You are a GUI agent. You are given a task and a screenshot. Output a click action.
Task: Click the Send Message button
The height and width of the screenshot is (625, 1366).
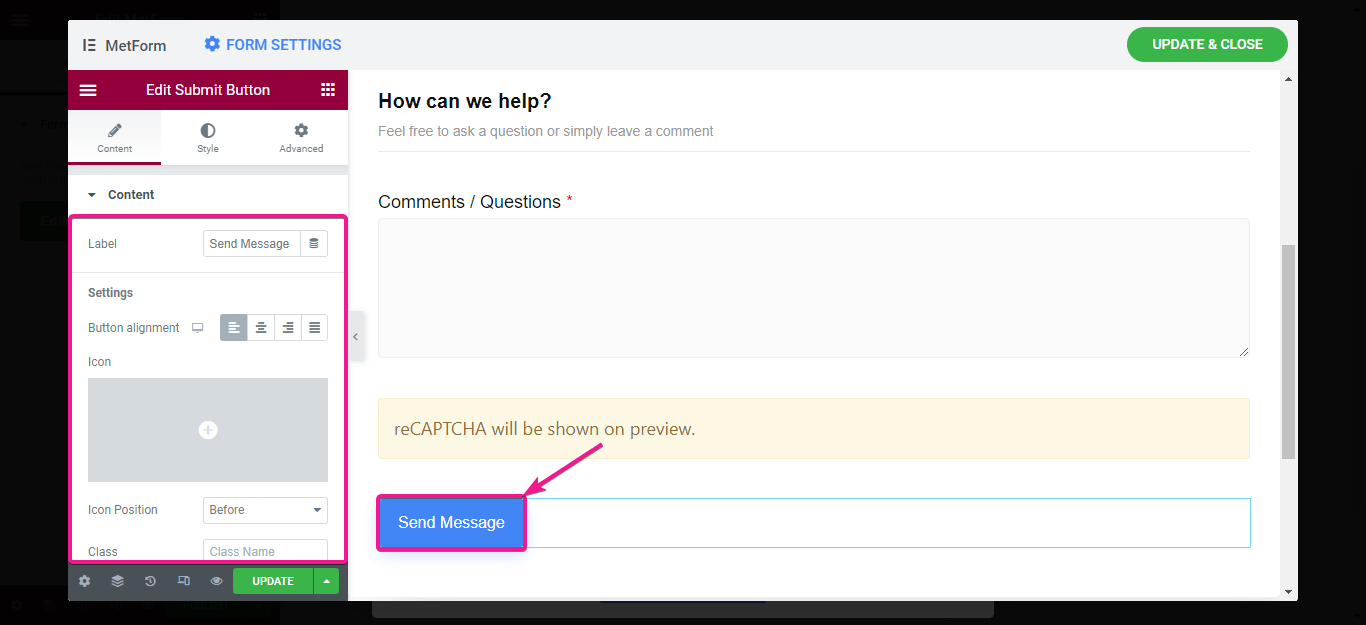click(451, 523)
